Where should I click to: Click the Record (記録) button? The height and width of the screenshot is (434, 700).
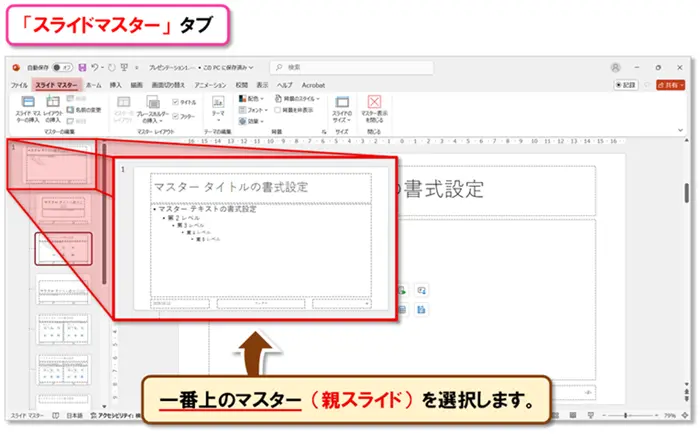point(625,85)
